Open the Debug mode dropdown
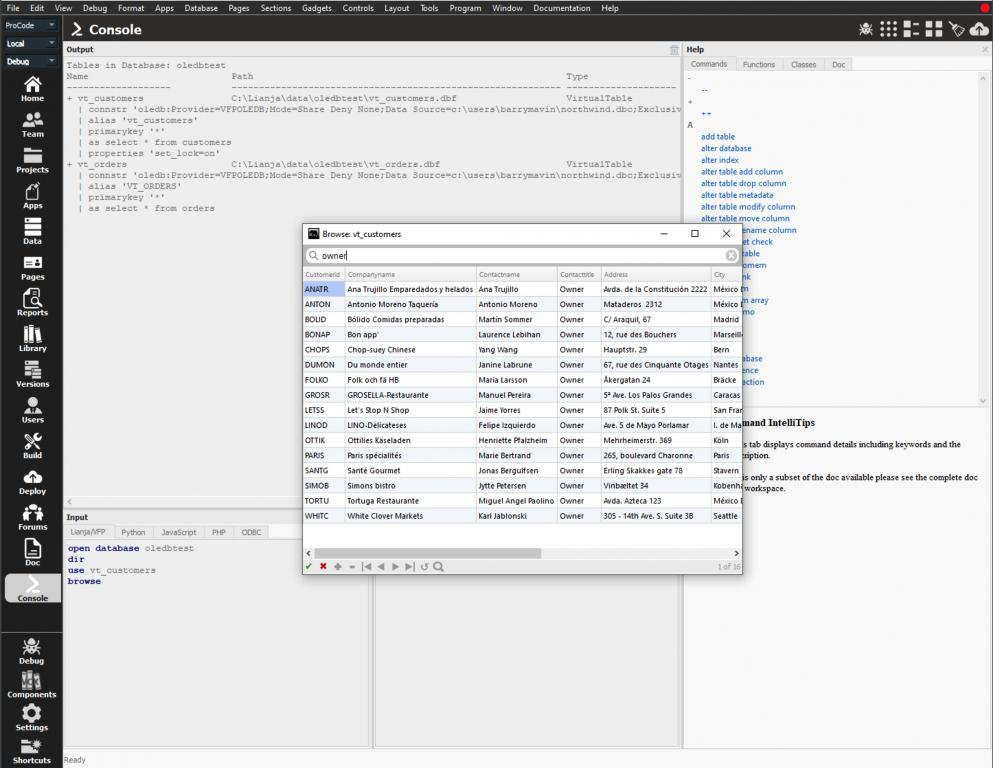Image resolution: width=993 pixels, height=768 pixels. coord(30,61)
